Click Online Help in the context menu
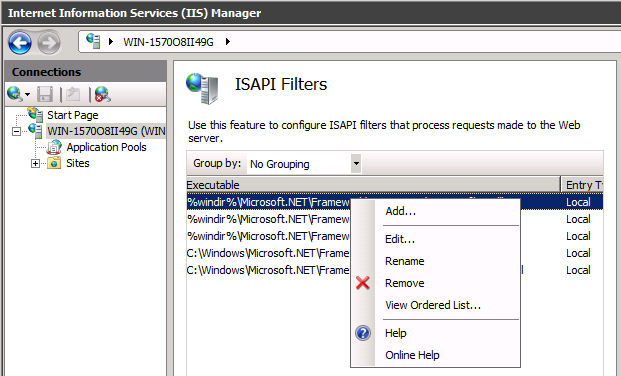Viewport: 621px width, 376px height. pyautogui.click(x=412, y=355)
